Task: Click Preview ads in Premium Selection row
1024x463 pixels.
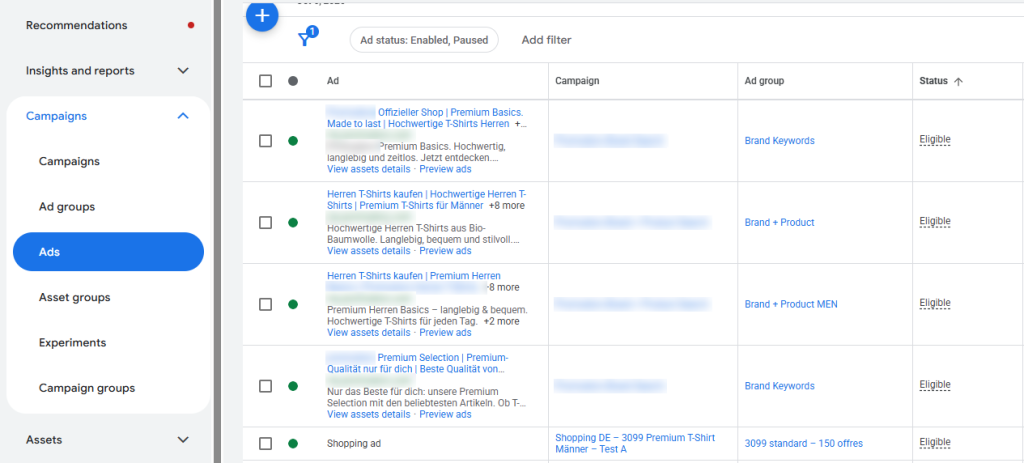Action: 445,414
